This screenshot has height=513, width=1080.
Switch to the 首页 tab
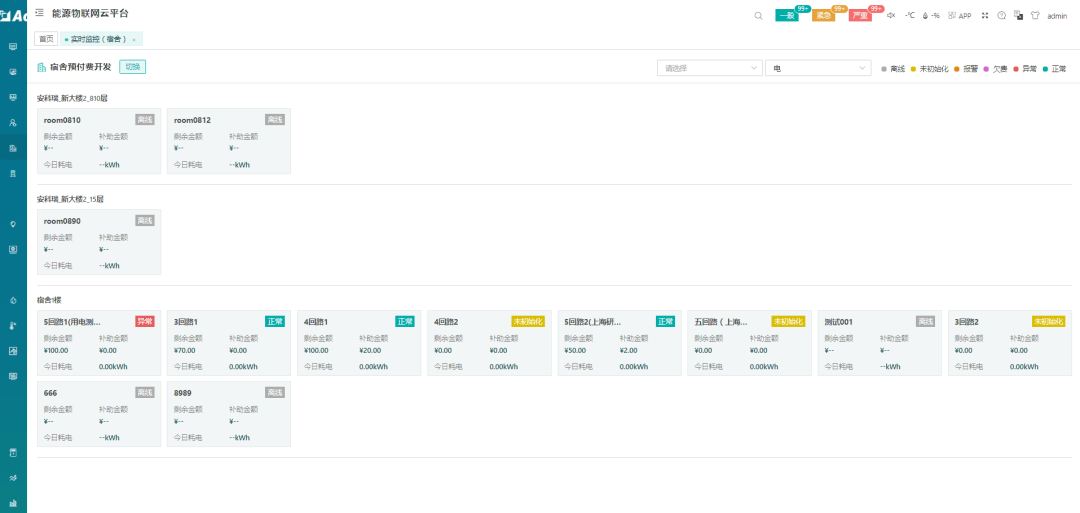point(46,39)
